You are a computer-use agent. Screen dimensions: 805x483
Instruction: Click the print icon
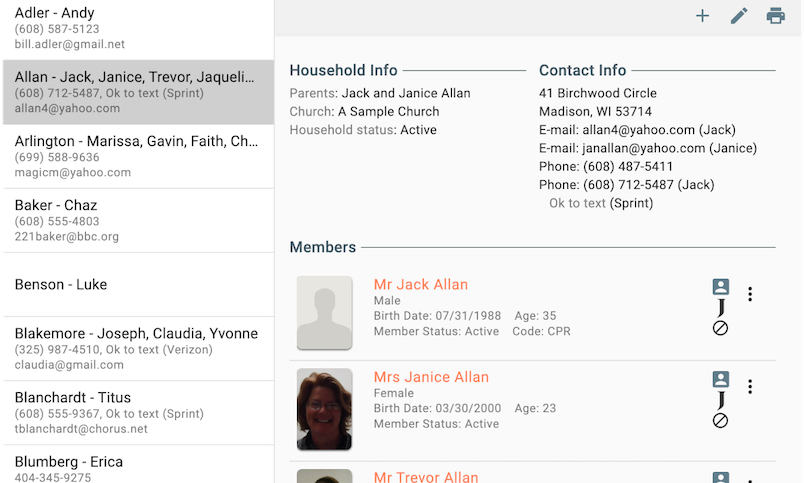775,16
